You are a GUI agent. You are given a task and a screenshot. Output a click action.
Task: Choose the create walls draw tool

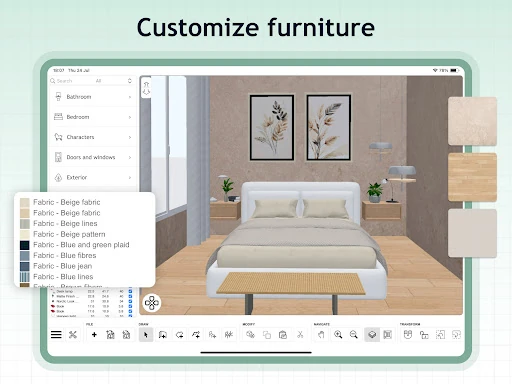pyautogui.click(x=163, y=335)
